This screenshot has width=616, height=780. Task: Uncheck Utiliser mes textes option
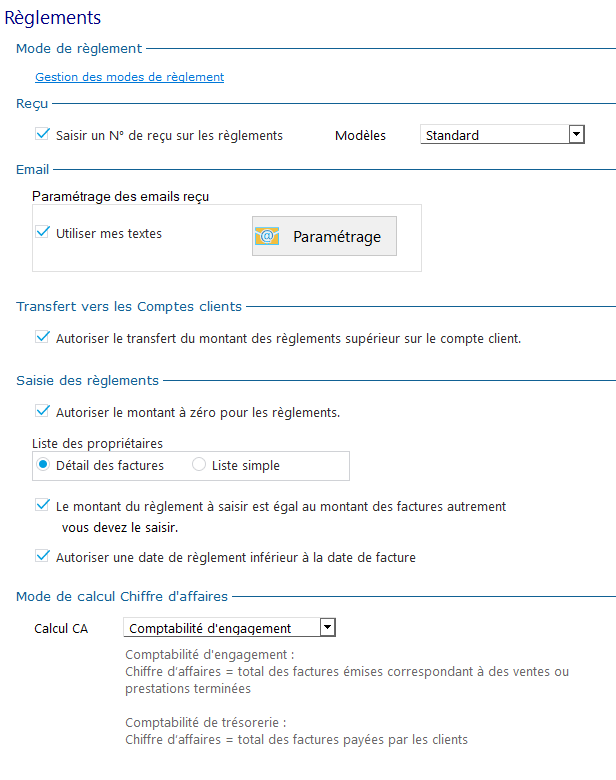[x=43, y=232]
